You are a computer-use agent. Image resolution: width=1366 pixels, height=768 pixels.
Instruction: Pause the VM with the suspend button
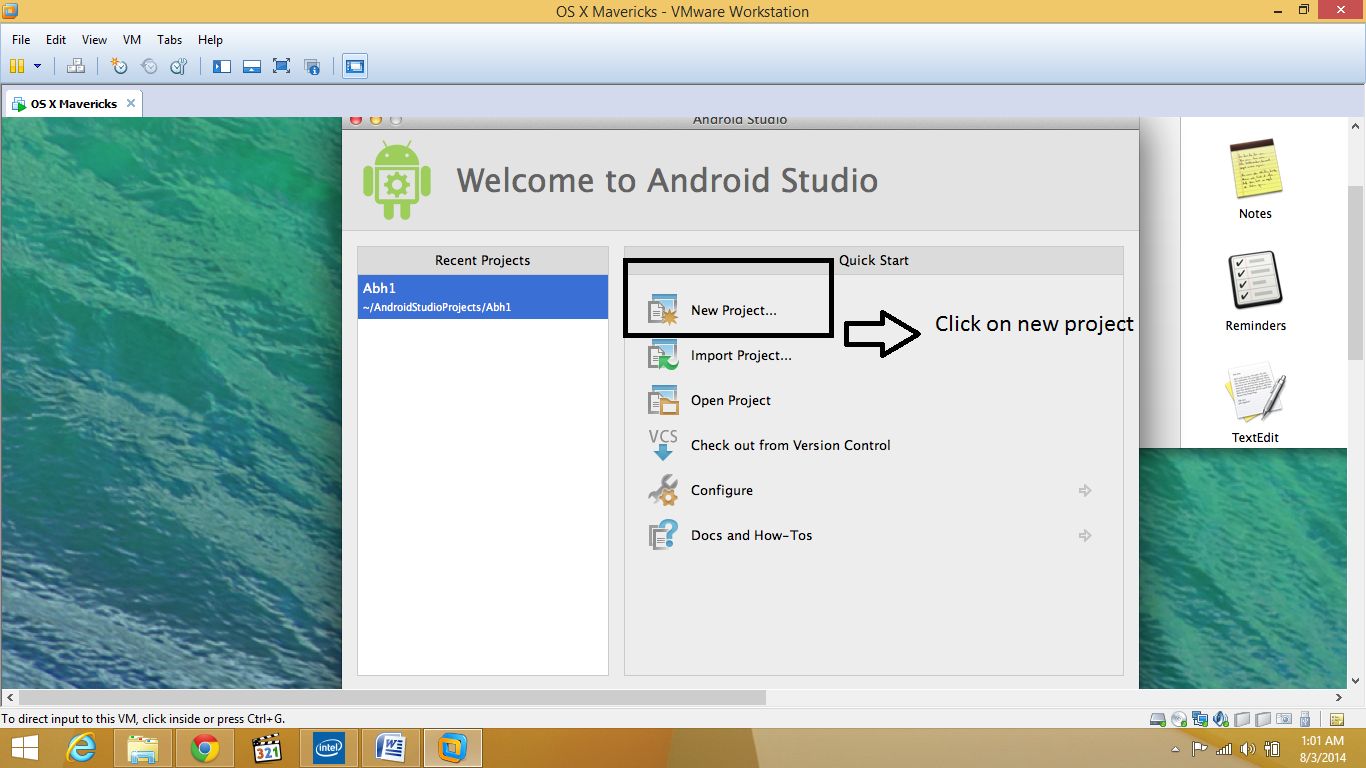[16, 66]
